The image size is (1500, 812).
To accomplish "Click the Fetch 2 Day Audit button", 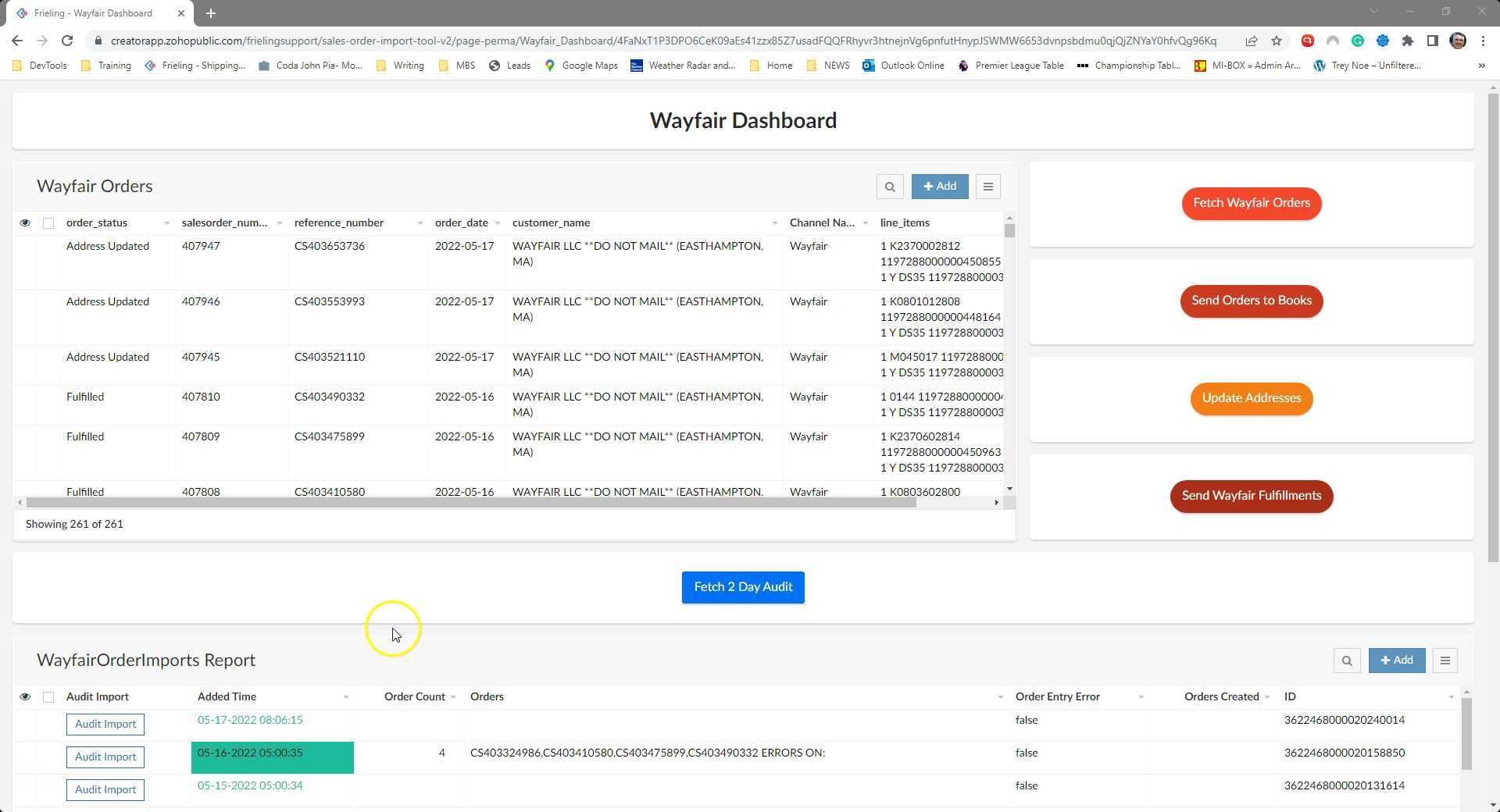I will click(x=742, y=586).
